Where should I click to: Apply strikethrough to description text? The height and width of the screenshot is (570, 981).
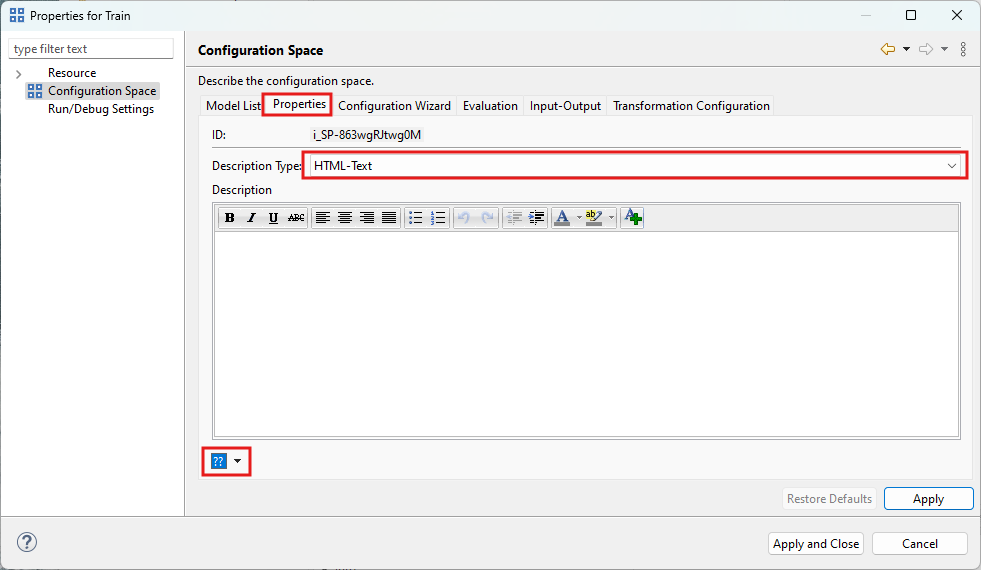[x=296, y=217]
